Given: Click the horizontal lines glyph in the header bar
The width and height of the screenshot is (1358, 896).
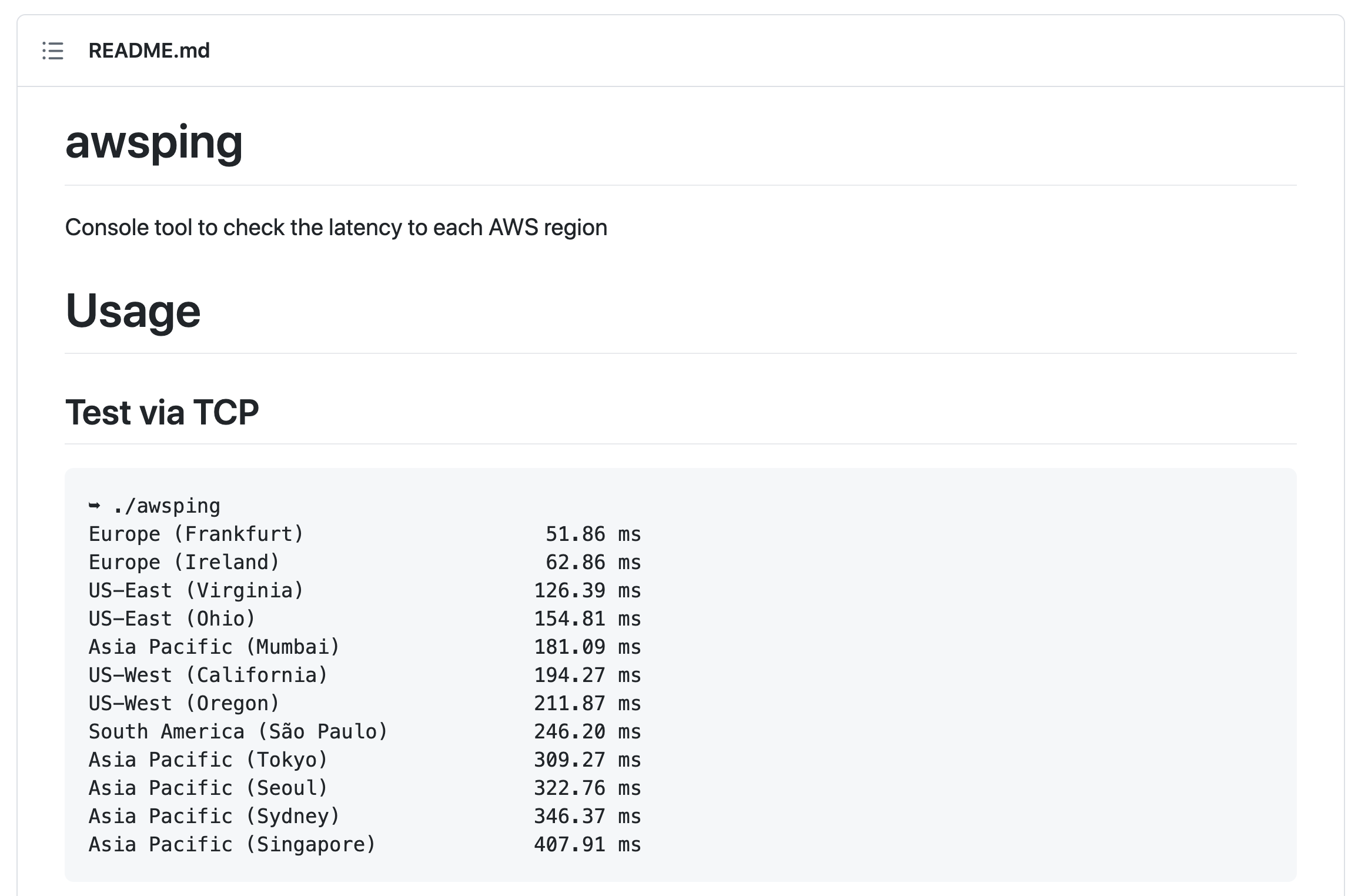Looking at the screenshot, I should [52, 52].
